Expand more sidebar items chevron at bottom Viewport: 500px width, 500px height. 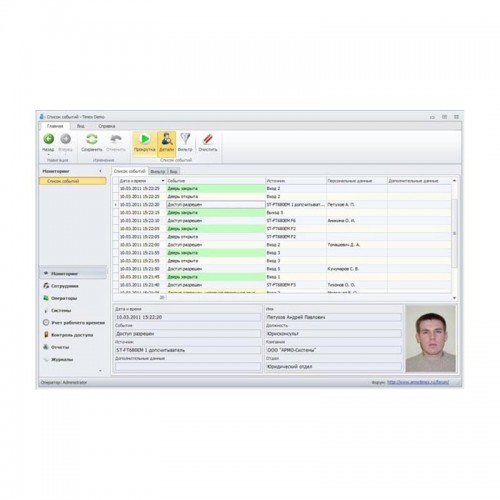tap(100, 371)
